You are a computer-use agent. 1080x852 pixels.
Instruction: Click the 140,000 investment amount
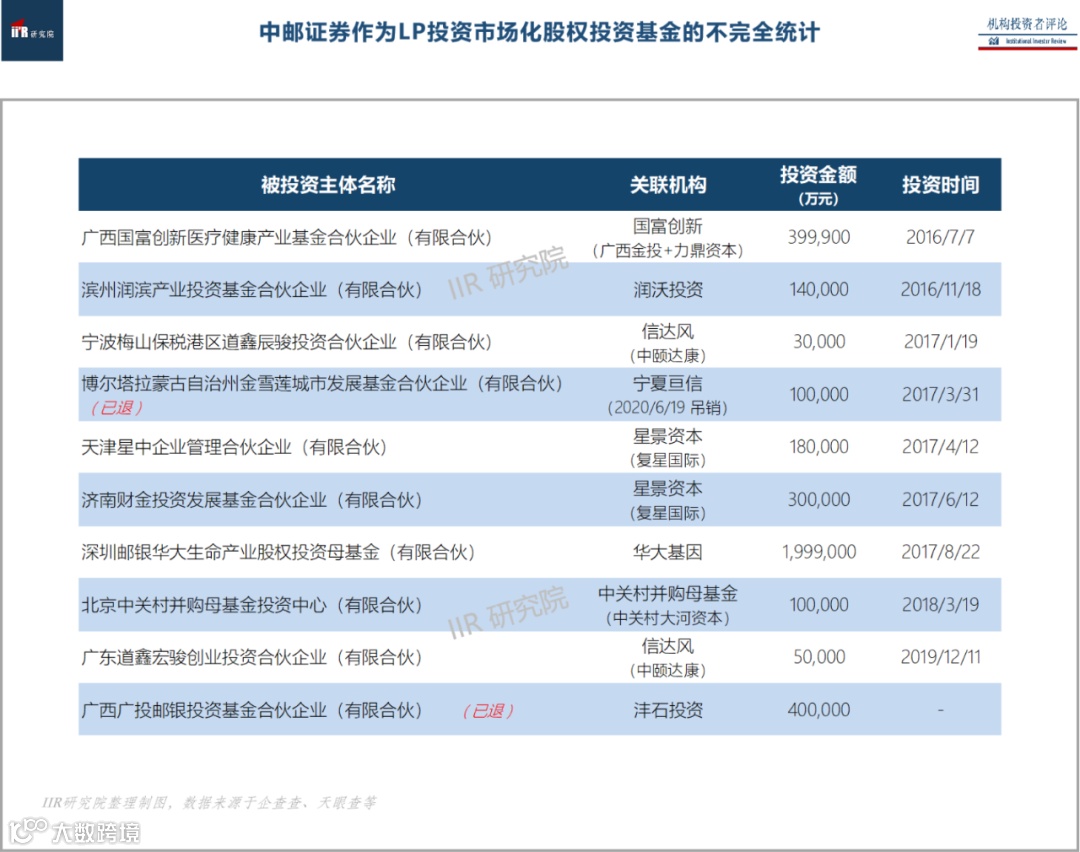[x=819, y=290]
